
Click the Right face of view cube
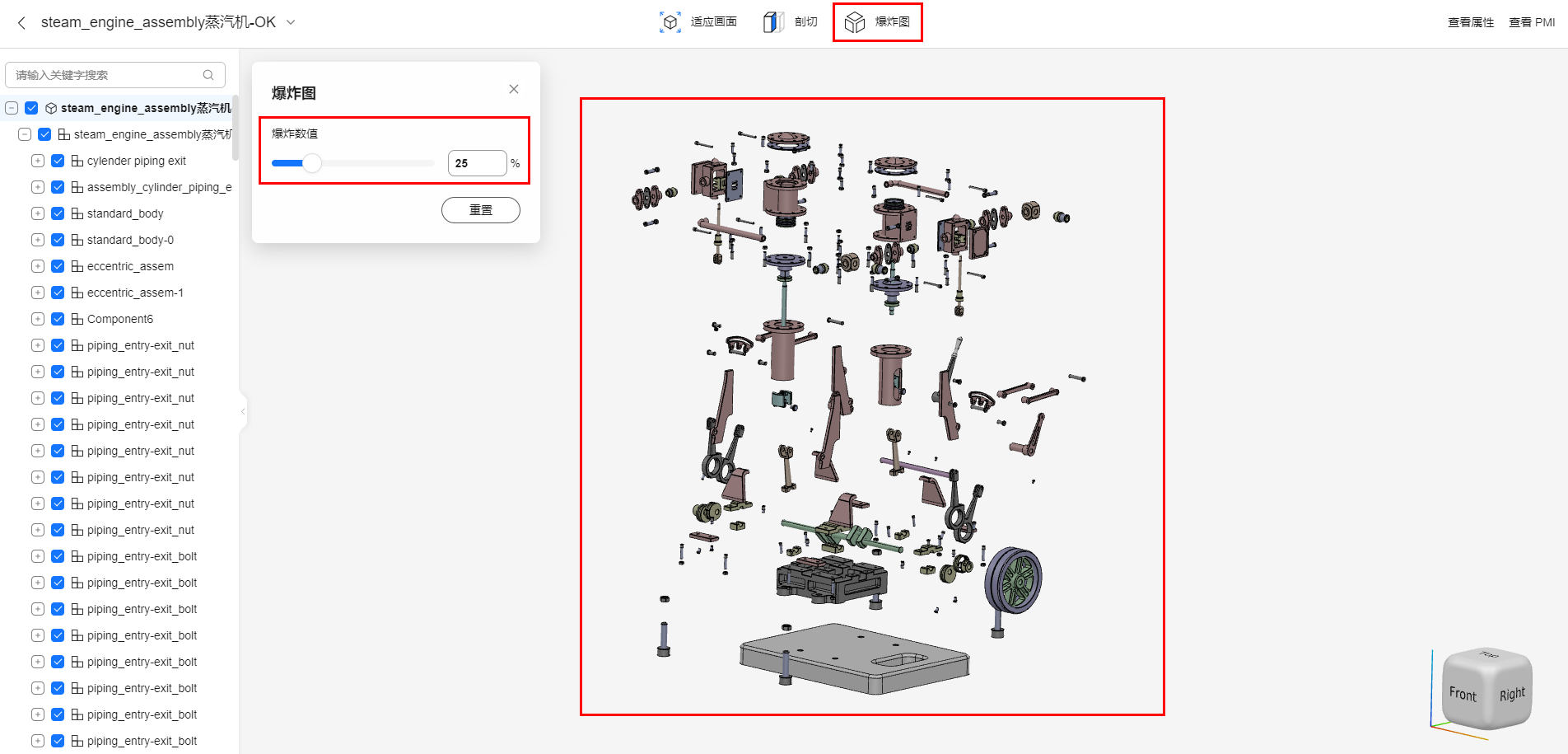(x=1512, y=694)
